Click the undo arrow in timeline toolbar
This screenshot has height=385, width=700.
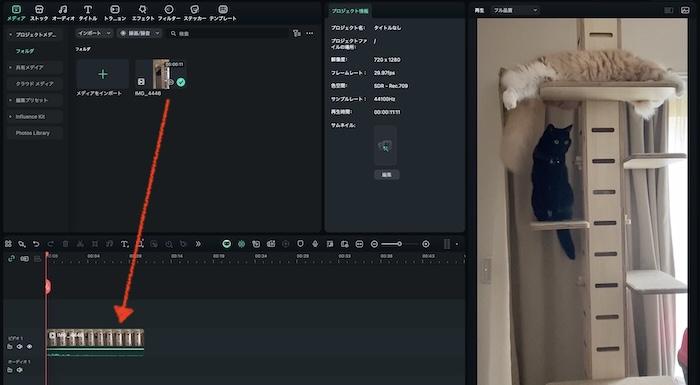pyautogui.click(x=36, y=244)
